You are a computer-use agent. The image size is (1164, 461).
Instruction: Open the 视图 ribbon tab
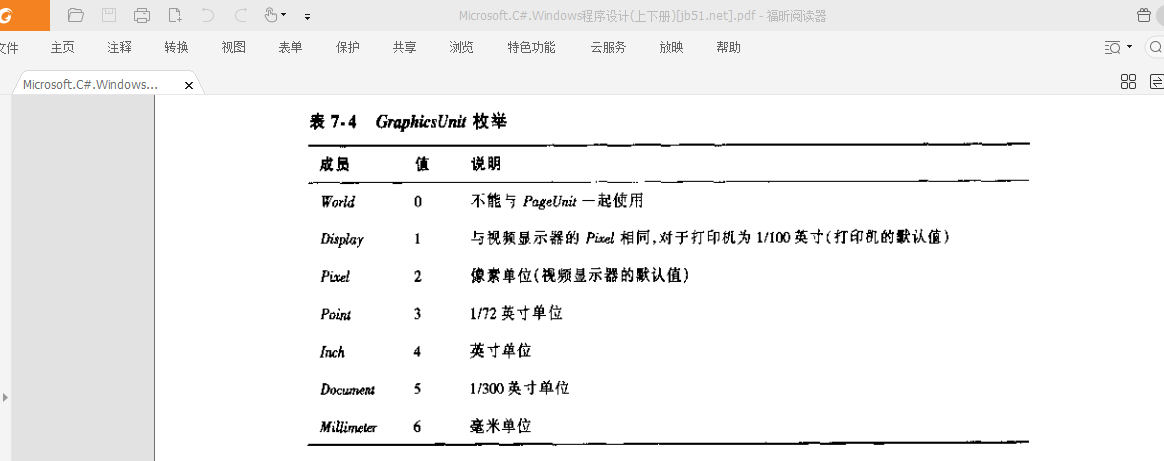click(233, 48)
